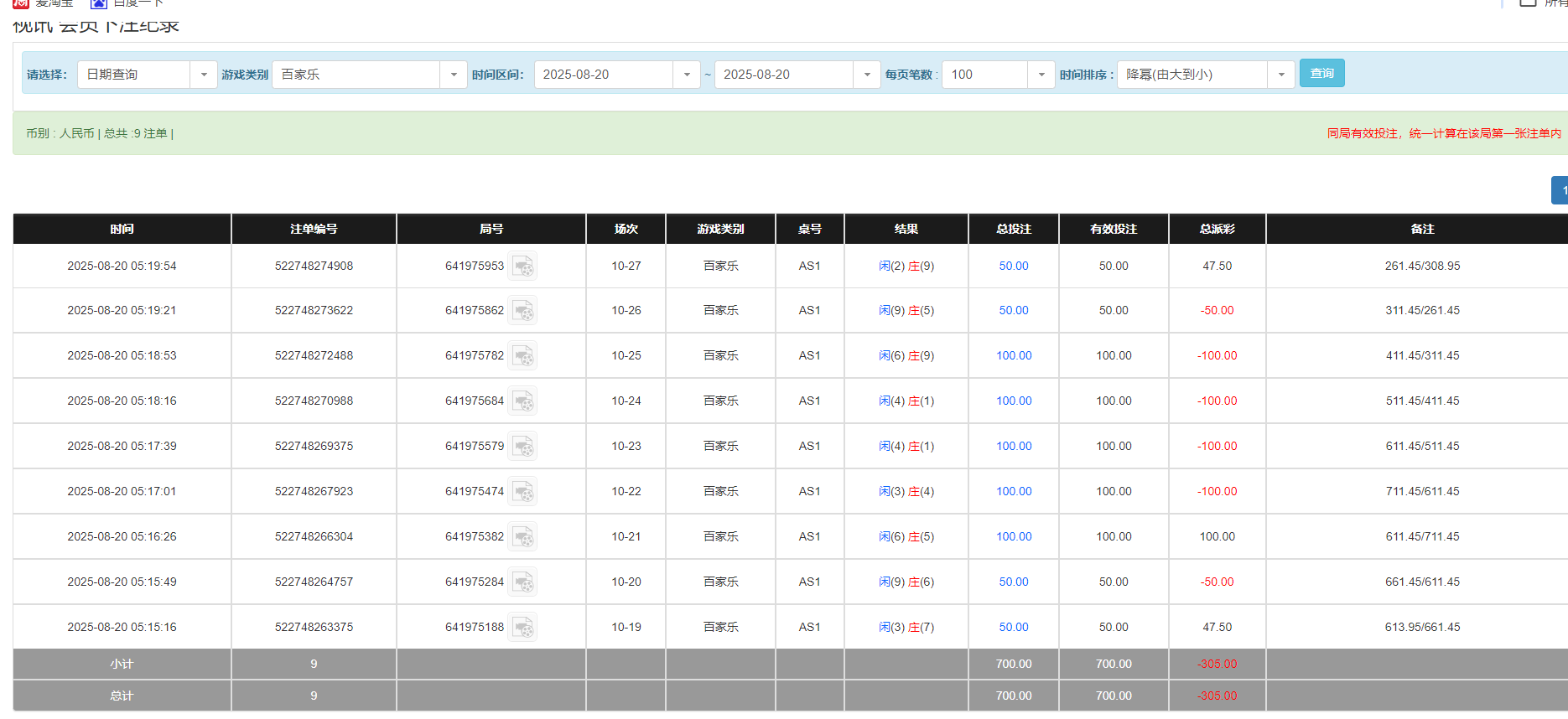This screenshot has height=719, width=1568.
Task: Open the 百家乐 game category dropdown
Action: (x=453, y=75)
